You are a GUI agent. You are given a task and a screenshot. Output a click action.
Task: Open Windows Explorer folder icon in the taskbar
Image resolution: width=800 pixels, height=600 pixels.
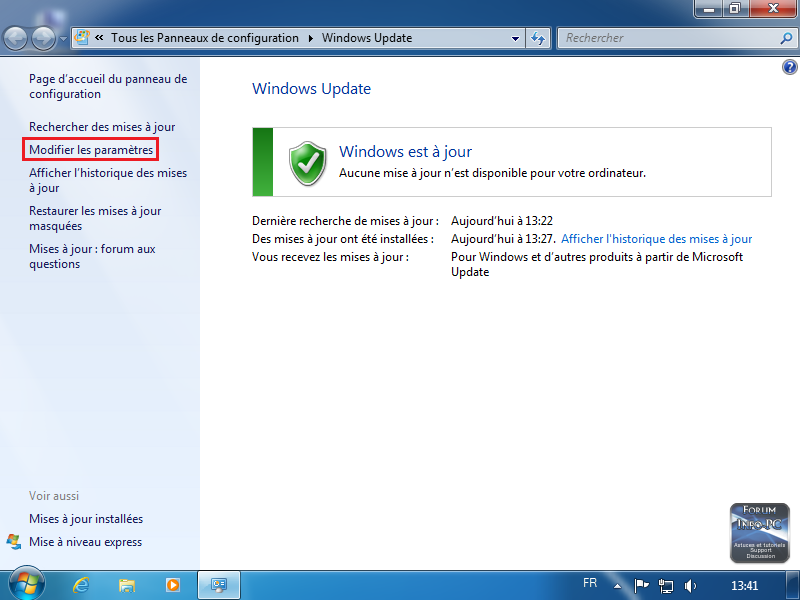(127, 585)
